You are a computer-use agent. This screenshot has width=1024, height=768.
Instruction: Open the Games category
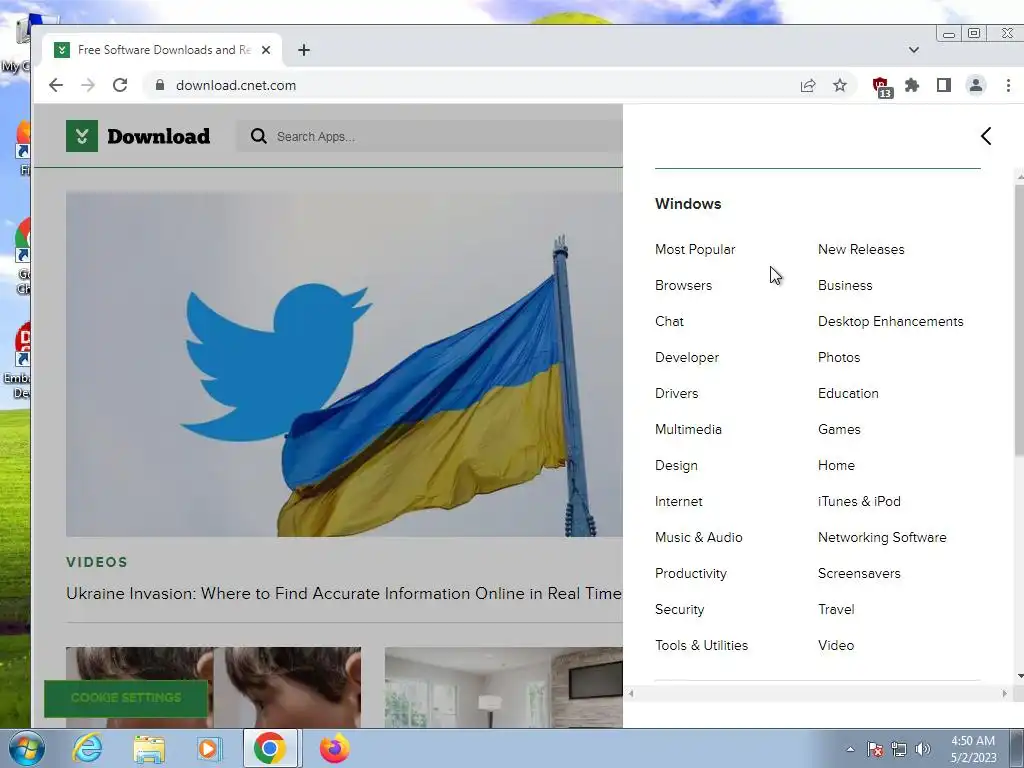[x=839, y=429]
